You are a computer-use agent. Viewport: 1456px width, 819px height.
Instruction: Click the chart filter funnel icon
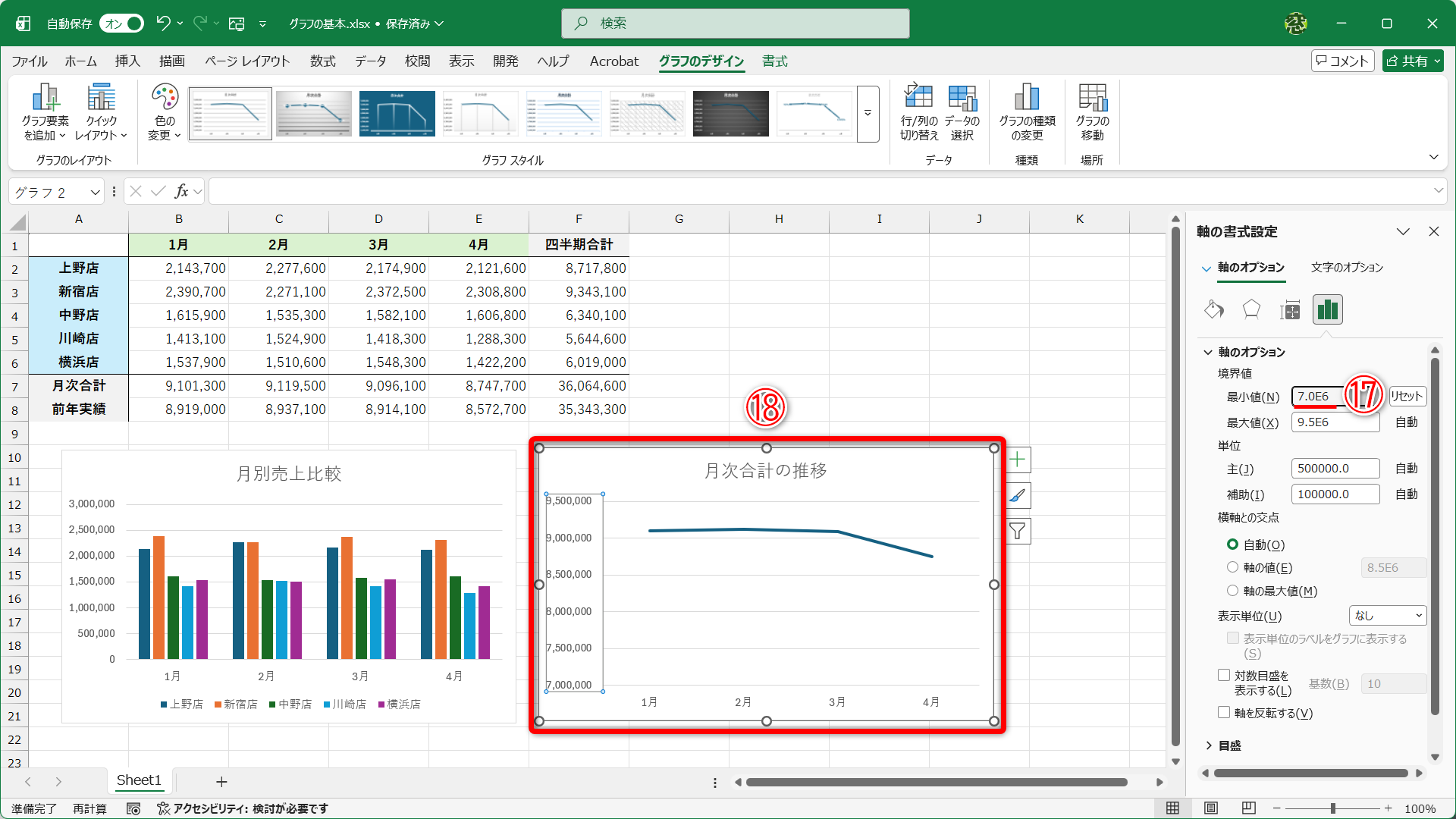pos(1018,532)
